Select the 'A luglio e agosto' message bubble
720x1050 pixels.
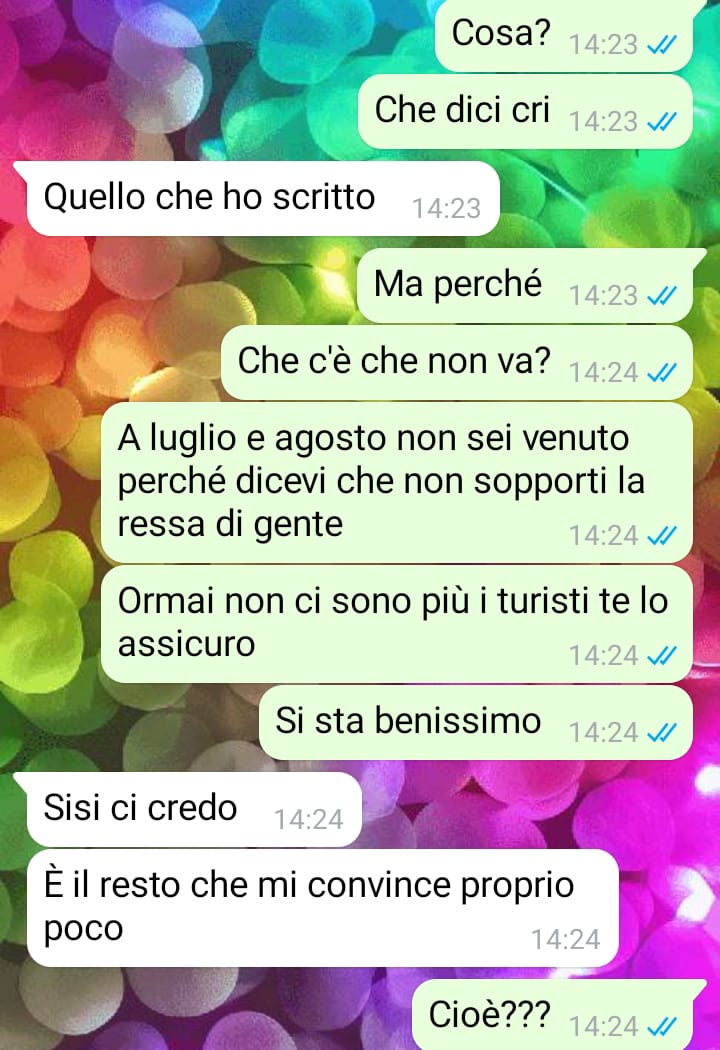click(397, 482)
